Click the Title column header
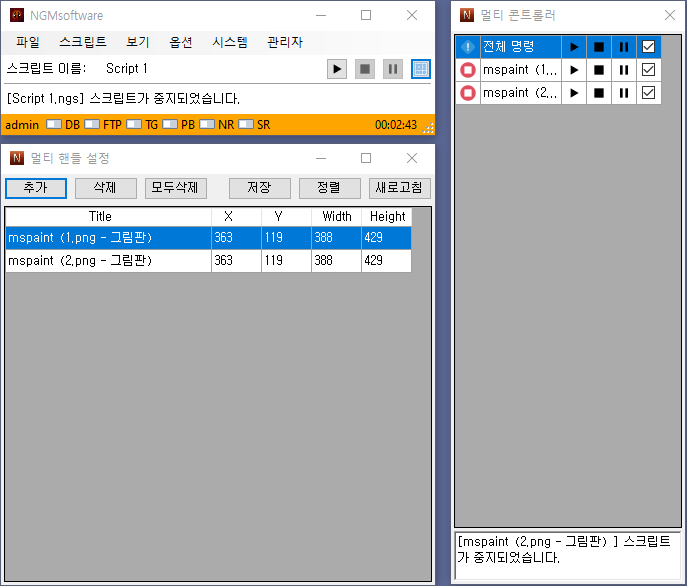The image size is (687, 586). [109, 217]
